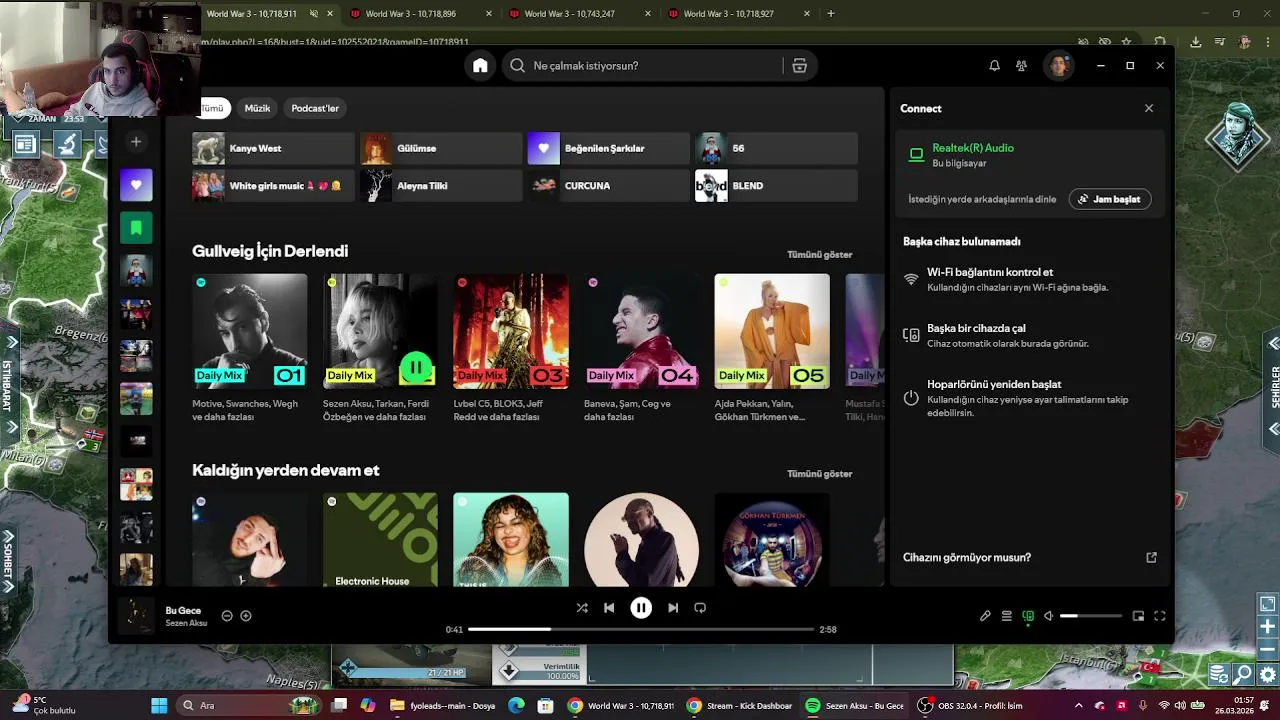Add Bu Gece with plus icon

(246, 616)
